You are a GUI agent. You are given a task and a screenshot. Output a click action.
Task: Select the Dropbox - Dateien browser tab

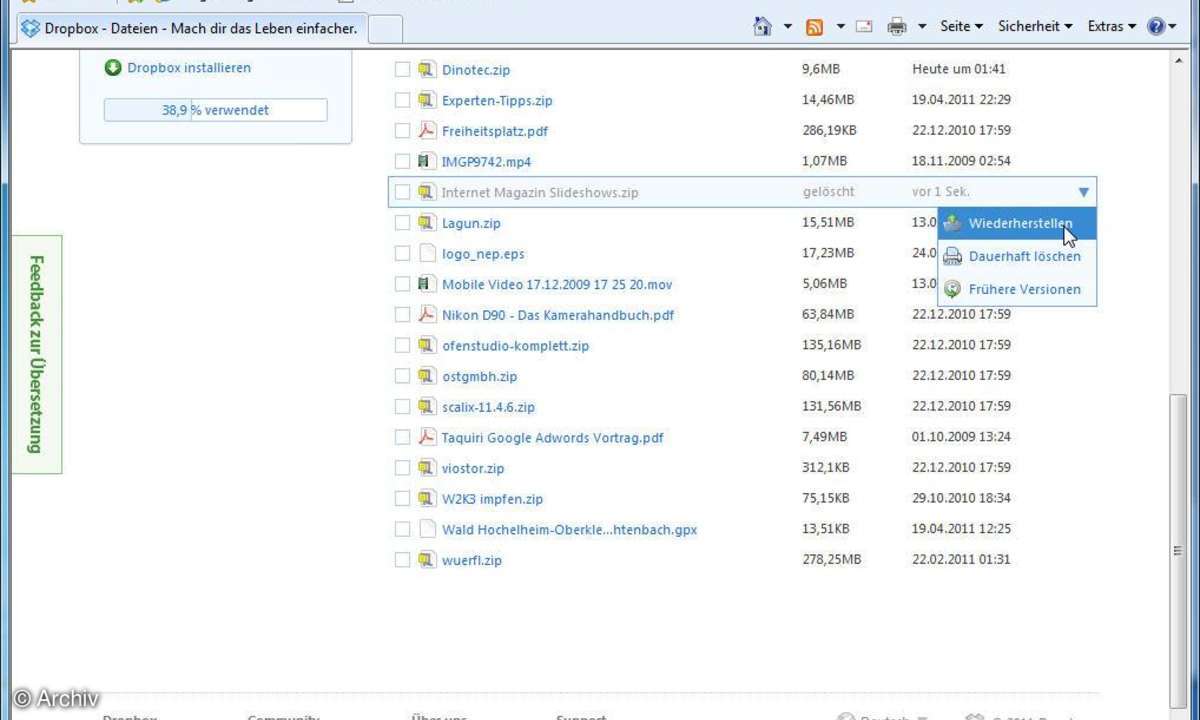pyautogui.click(x=190, y=28)
